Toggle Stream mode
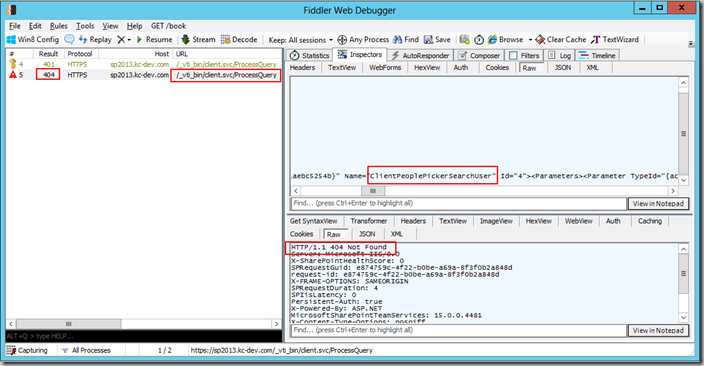The width and height of the screenshot is (704, 366). 198,40
